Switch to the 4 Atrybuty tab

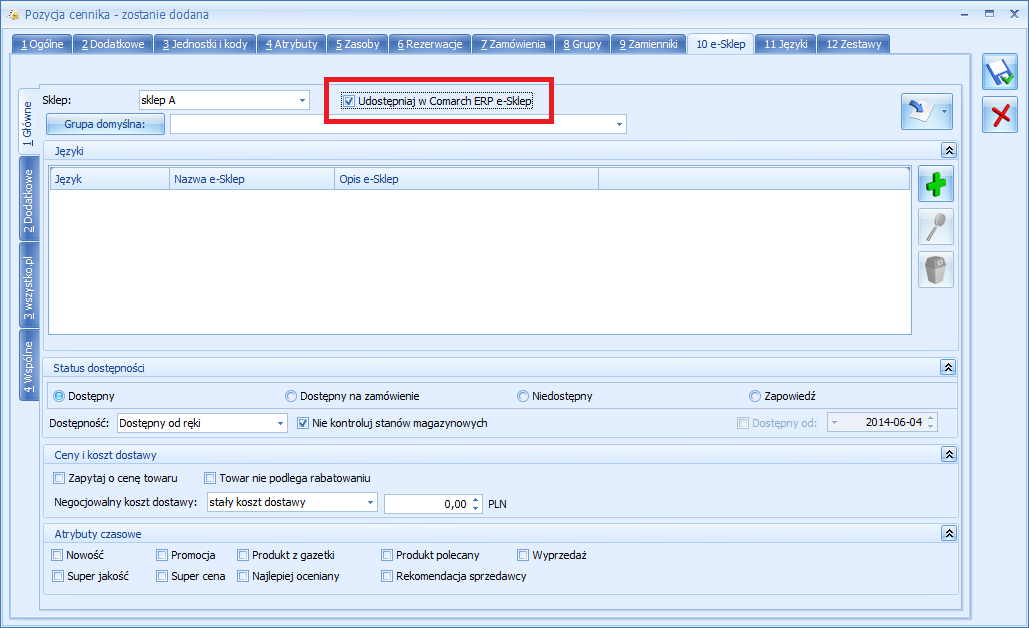[x=291, y=44]
